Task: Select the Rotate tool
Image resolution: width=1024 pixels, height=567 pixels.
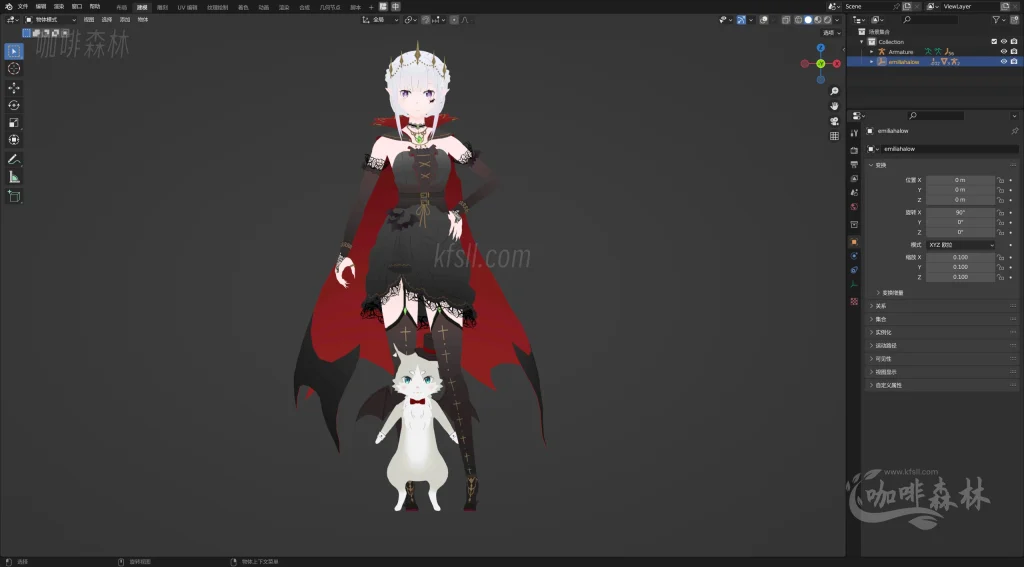Action: pos(14,105)
